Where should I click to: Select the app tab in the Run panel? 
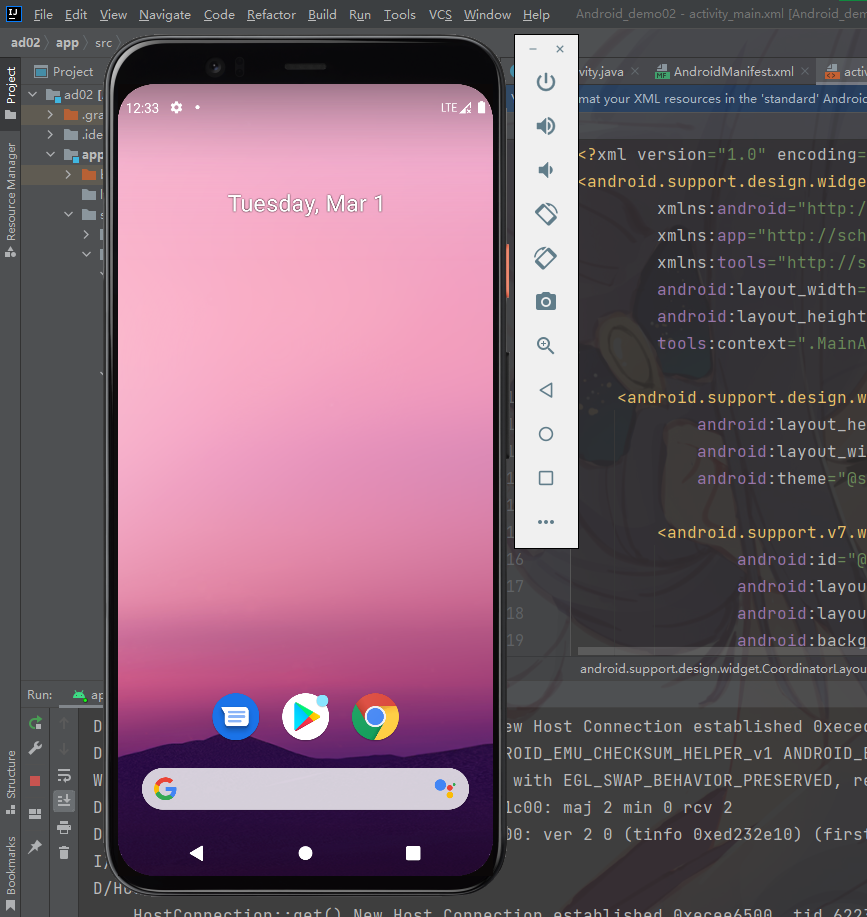(89, 695)
